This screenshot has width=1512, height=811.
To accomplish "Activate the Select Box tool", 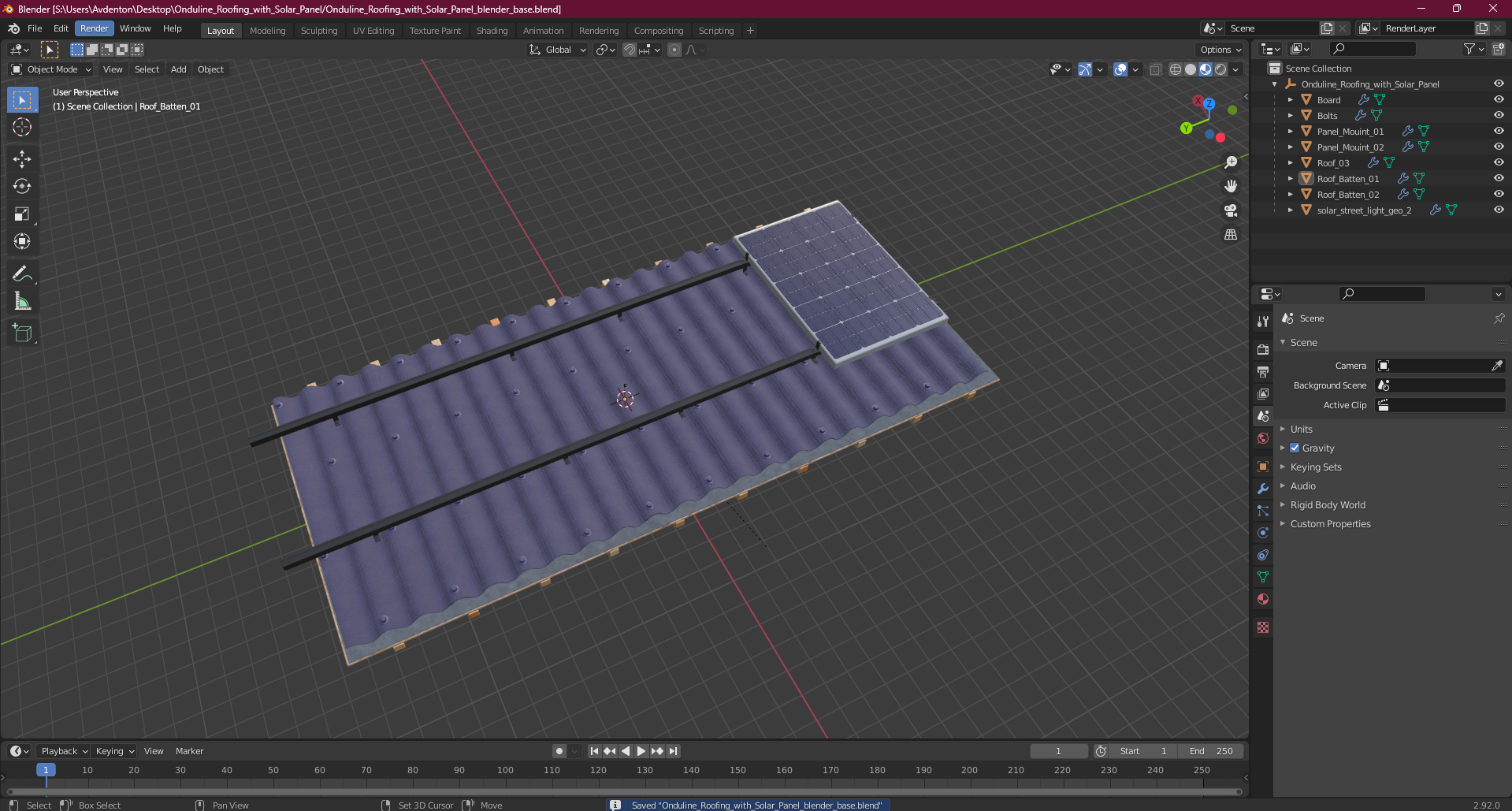I will tap(22, 99).
